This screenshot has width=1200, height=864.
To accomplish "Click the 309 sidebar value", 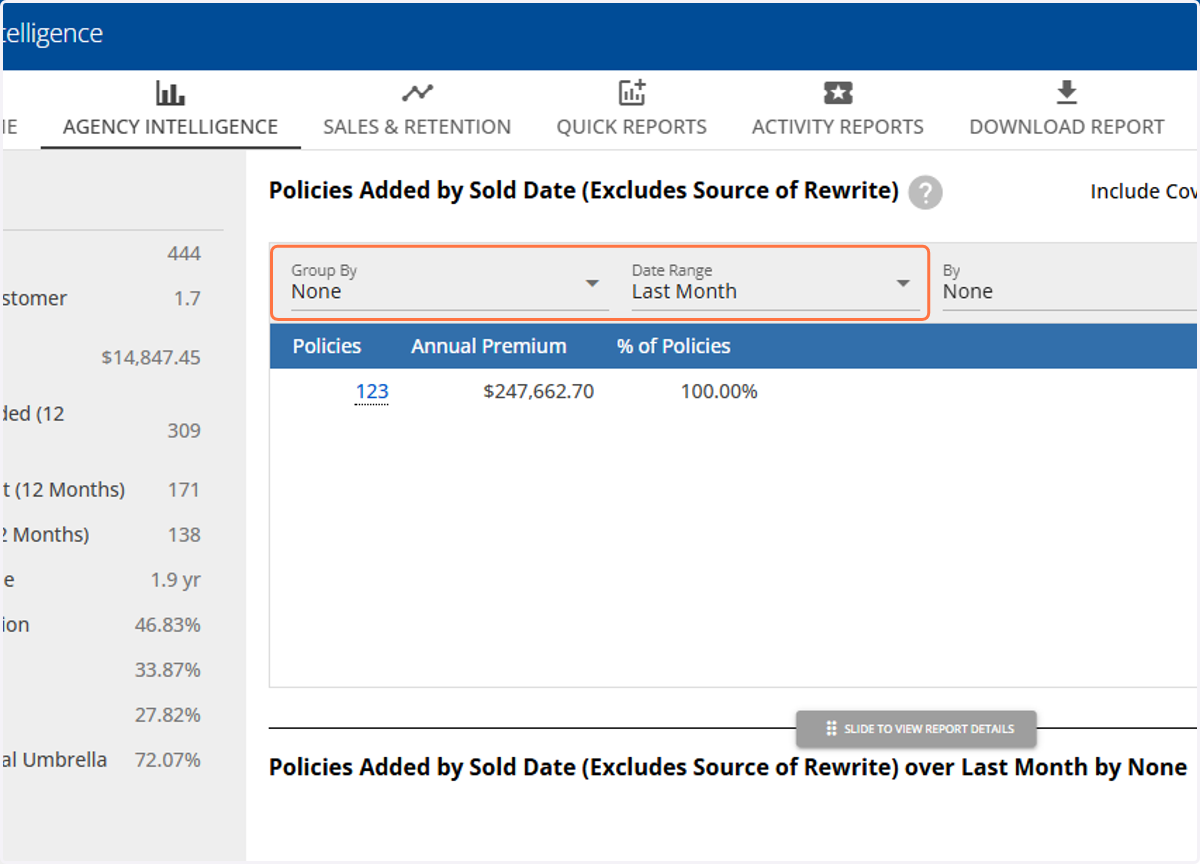I will pos(184,431).
